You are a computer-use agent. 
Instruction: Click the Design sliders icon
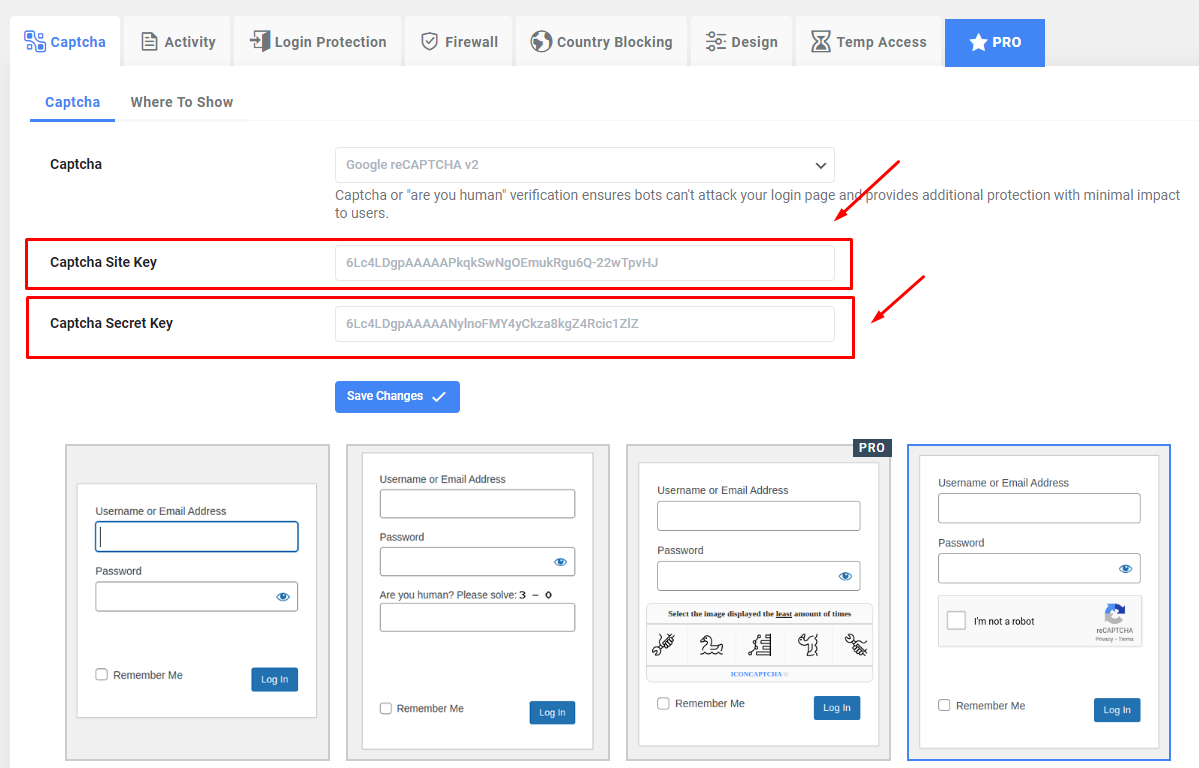click(x=716, y=41)
